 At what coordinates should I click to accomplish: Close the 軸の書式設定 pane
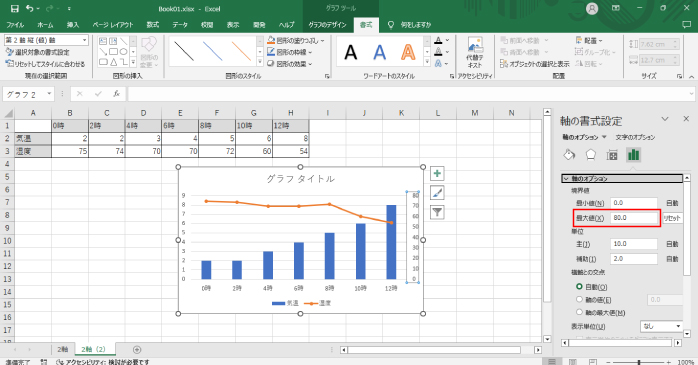(686, 119)
